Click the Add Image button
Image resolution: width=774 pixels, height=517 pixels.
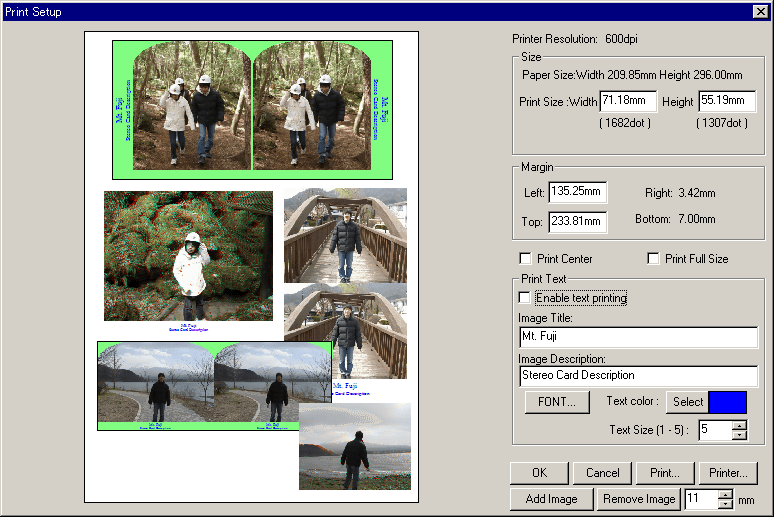tap(551, 499)
